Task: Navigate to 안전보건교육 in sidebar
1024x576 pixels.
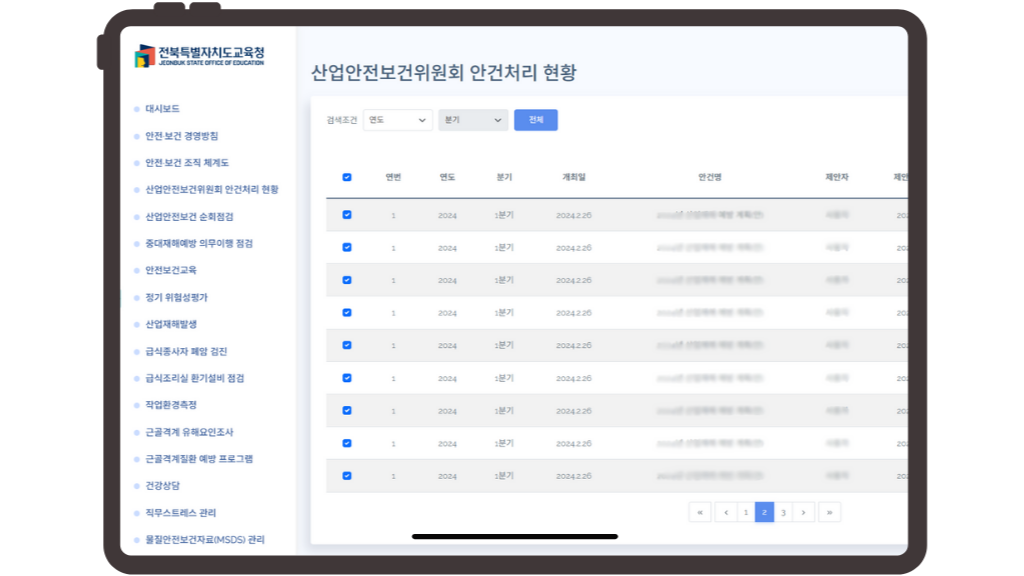Action: pos(171,271)
